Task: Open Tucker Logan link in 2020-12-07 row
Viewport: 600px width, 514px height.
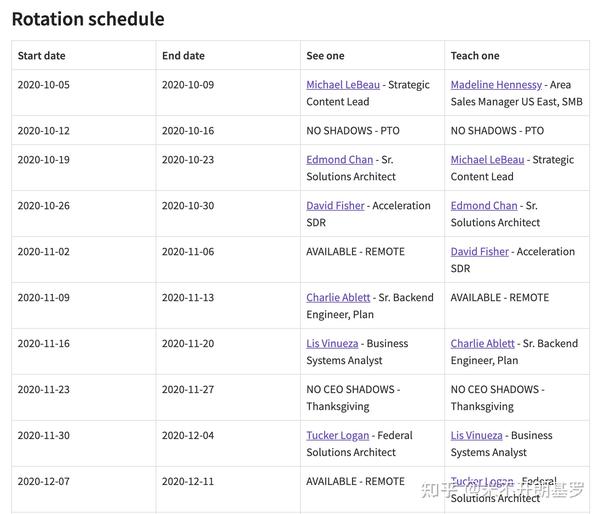Action: [x=482, y=482]
